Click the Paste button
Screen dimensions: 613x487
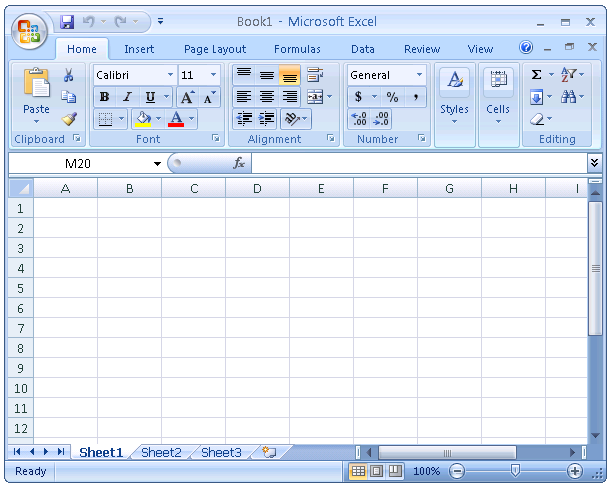click(x=36, y=96)
